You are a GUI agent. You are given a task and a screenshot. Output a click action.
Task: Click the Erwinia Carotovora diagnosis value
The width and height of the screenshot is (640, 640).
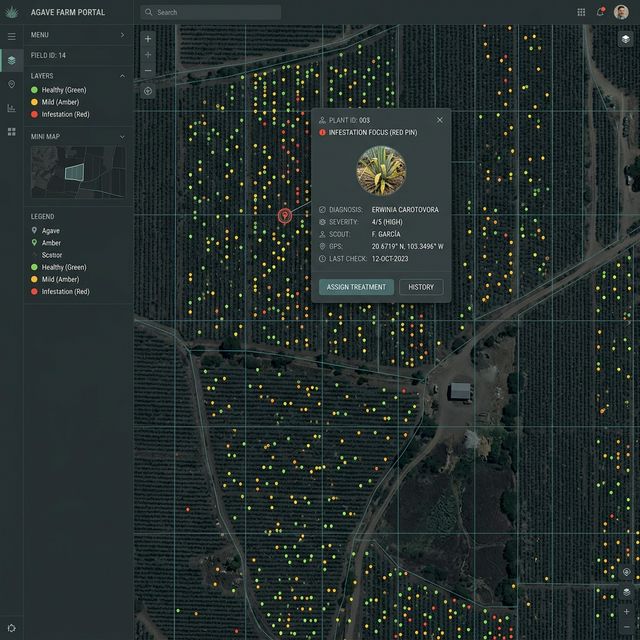pyautogui.click(x=405, y=210)
